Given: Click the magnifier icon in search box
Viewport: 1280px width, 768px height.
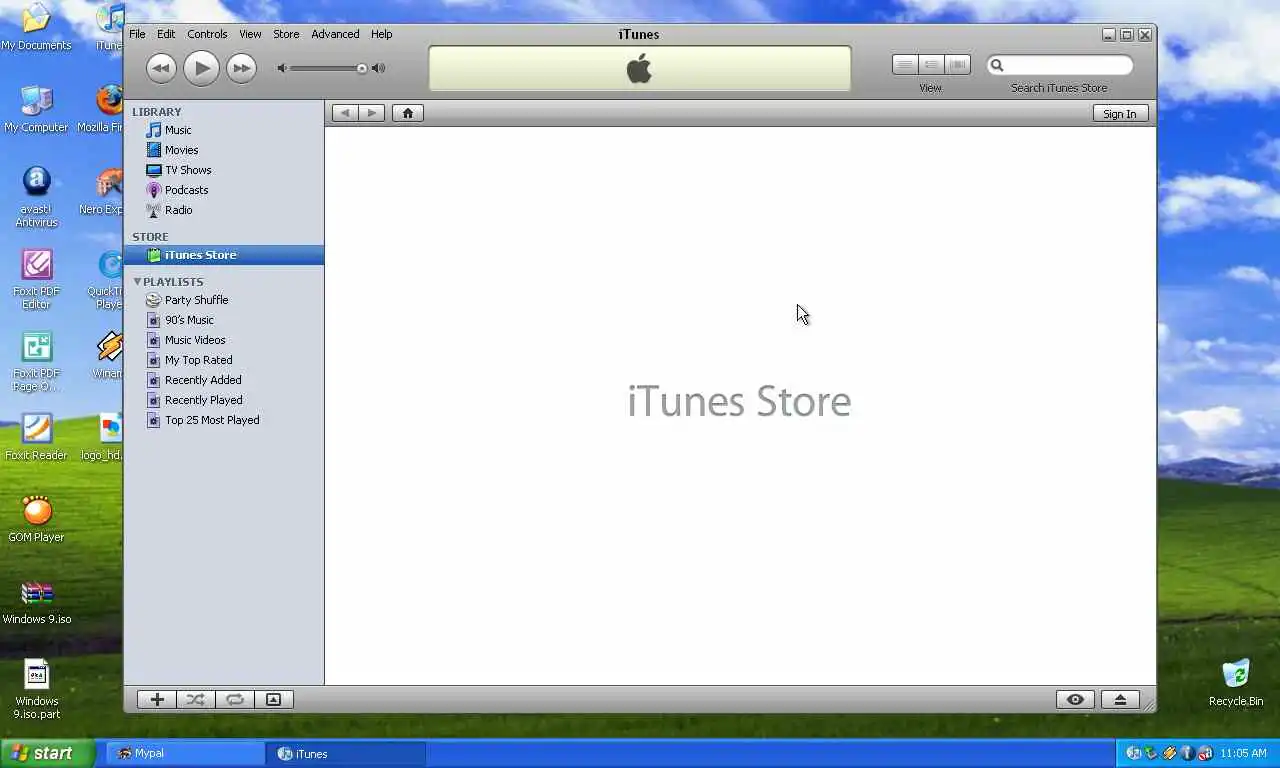Looking at the screenshot, I should 997,65.
